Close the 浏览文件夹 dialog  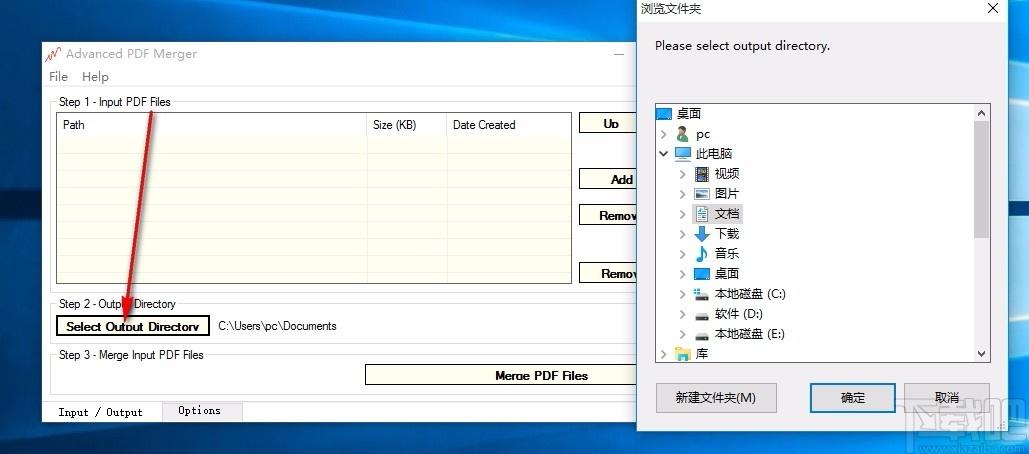(x=994, y=9)
